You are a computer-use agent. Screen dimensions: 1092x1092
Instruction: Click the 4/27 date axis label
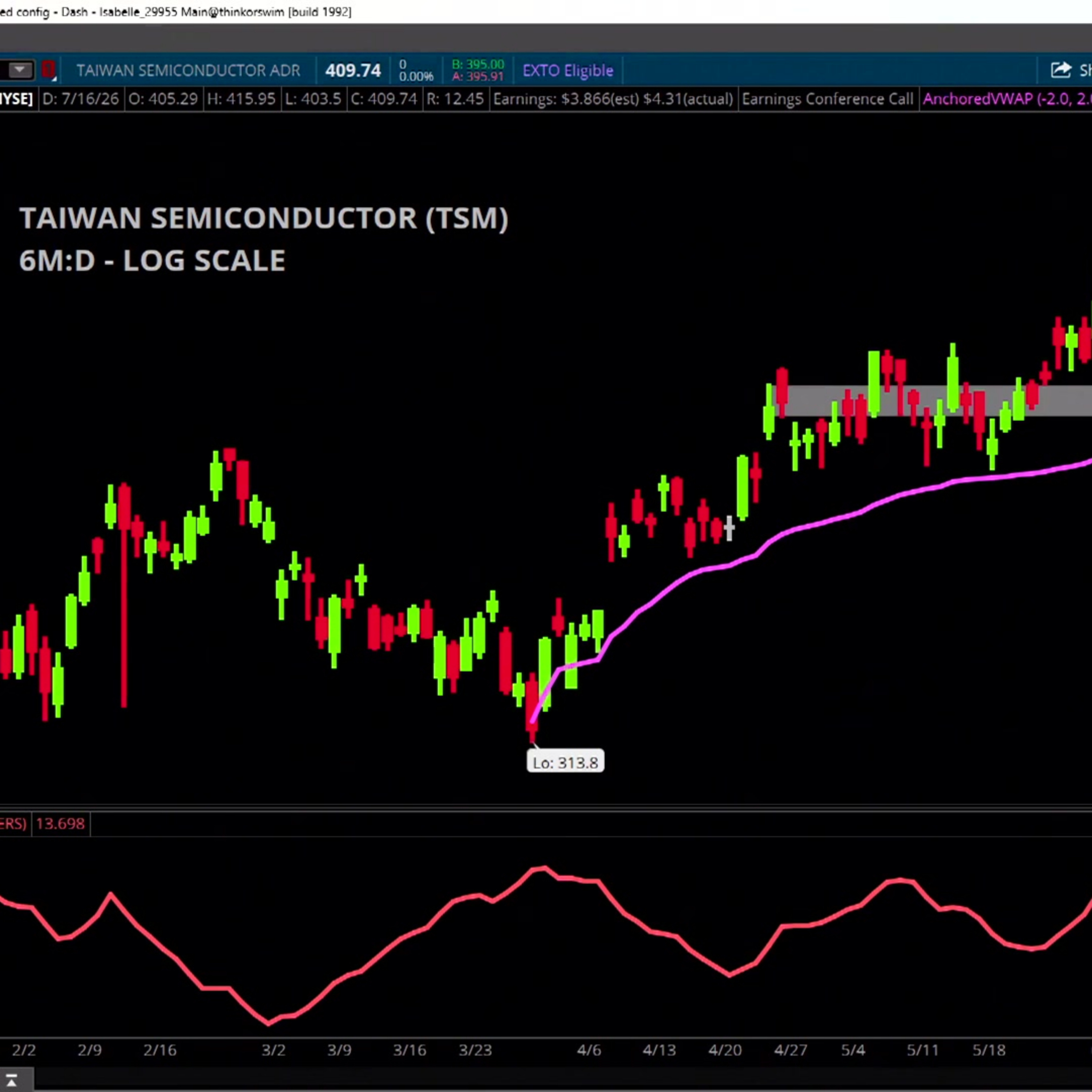pyautogui.click(x=791, y=1050)
